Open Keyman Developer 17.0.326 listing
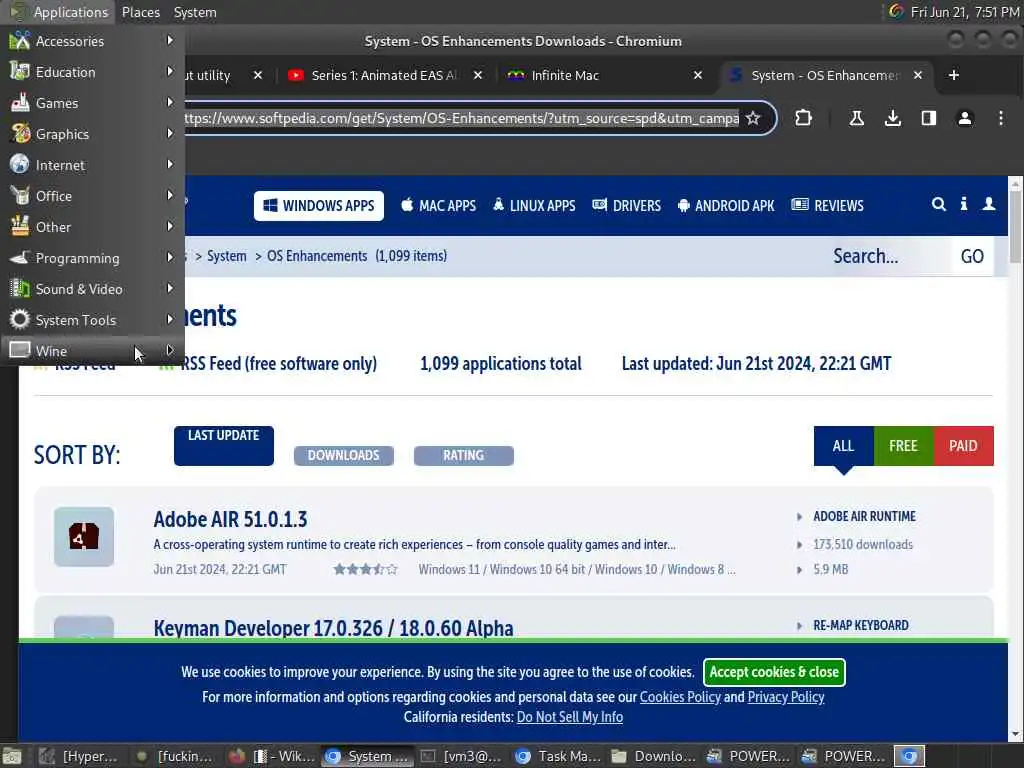This screenshot has width=1024, height=768. tap(333, 628)
